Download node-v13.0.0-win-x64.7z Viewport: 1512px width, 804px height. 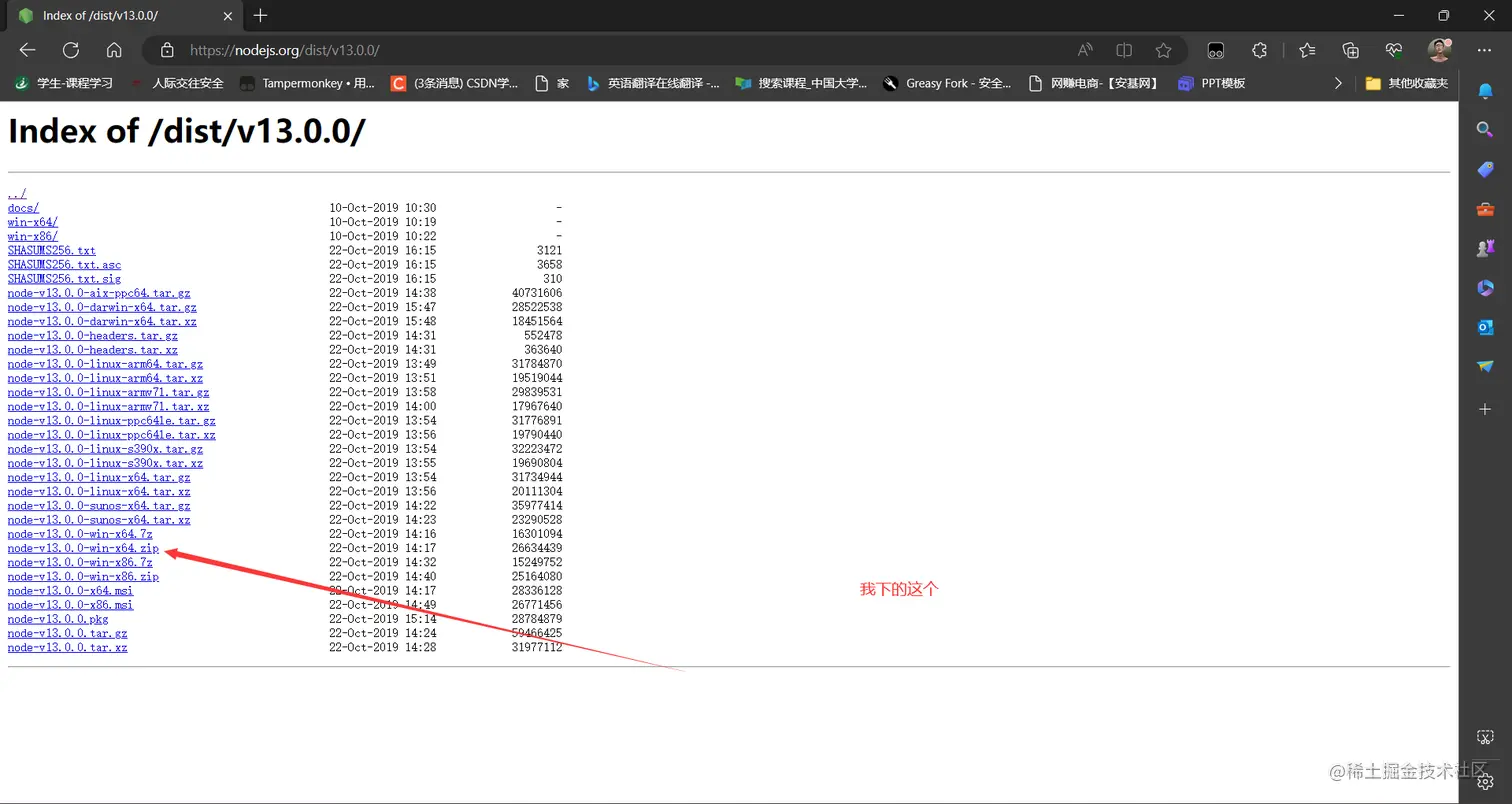click(80, 534)
